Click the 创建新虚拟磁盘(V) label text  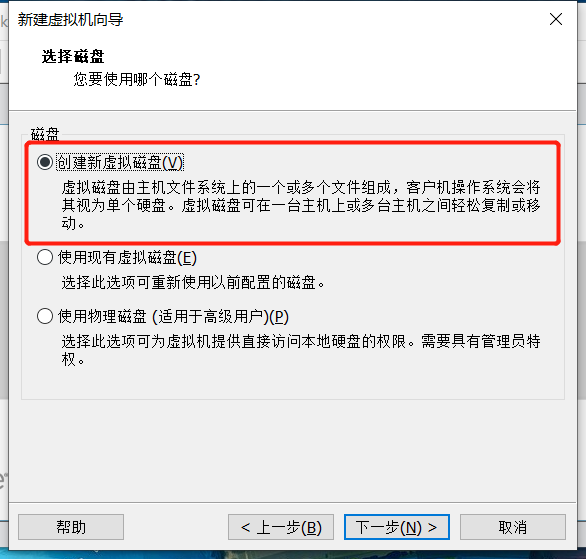tap(120, 163)
